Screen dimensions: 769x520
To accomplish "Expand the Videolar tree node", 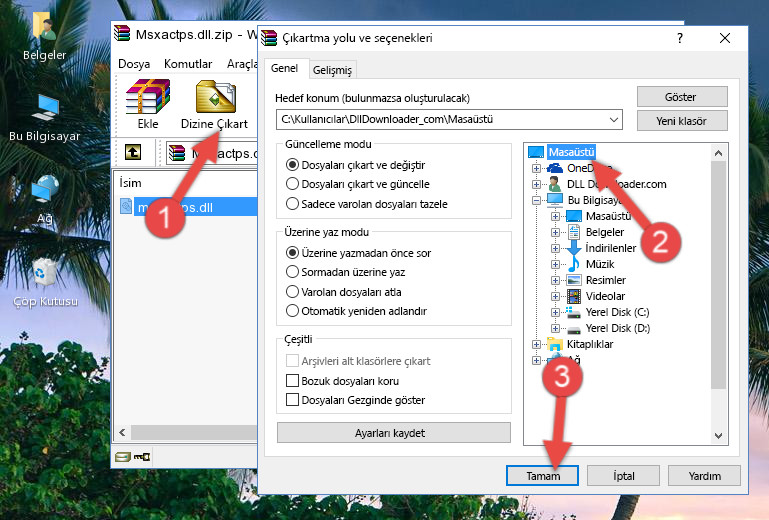I will [555, 296].
